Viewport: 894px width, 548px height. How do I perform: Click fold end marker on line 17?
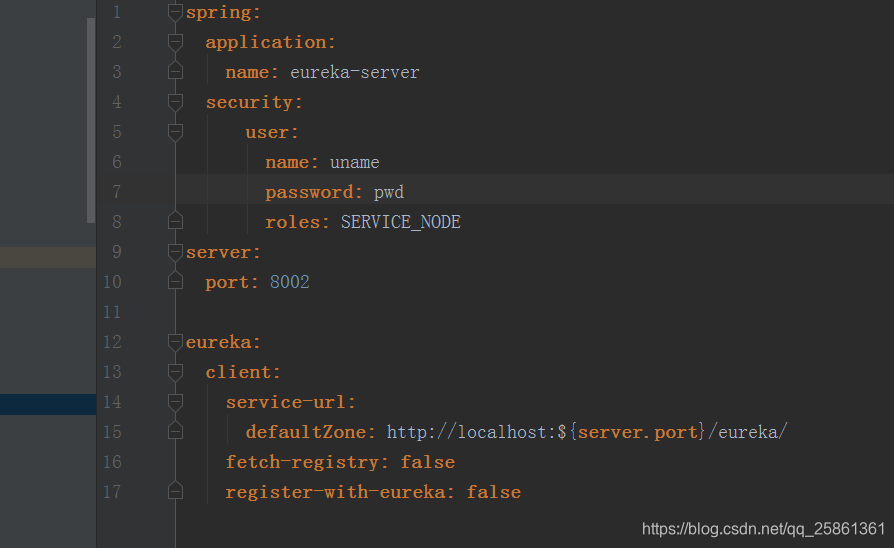click(175, 491)
